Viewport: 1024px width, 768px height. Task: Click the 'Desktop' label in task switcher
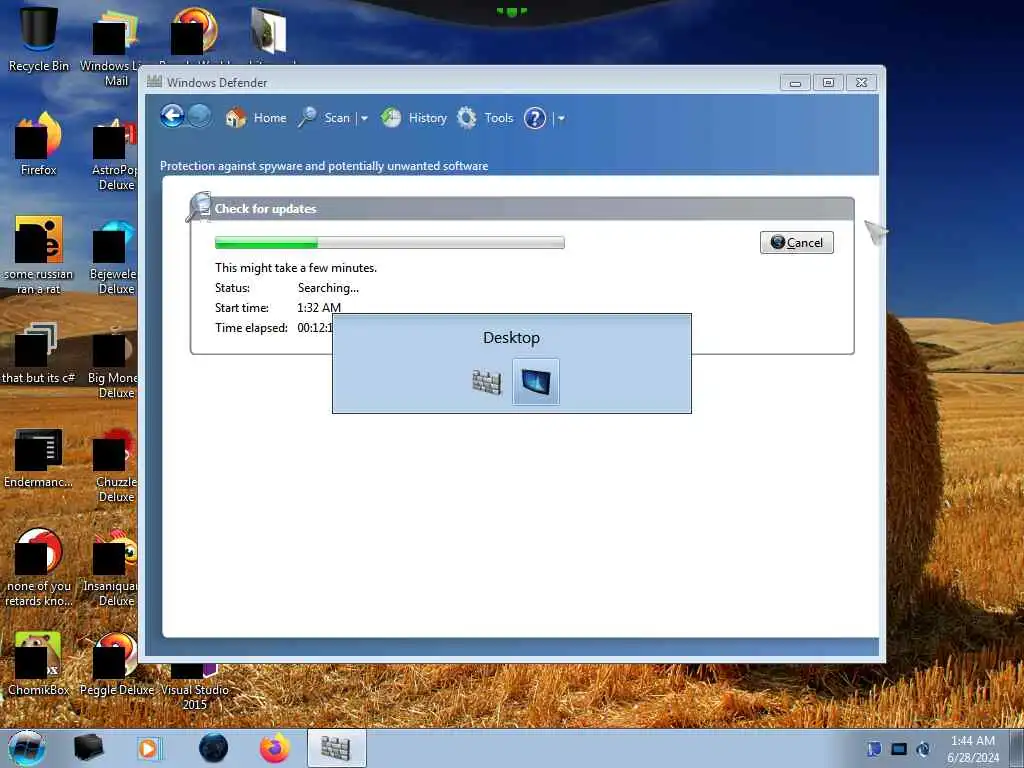[x=511, y=338]
